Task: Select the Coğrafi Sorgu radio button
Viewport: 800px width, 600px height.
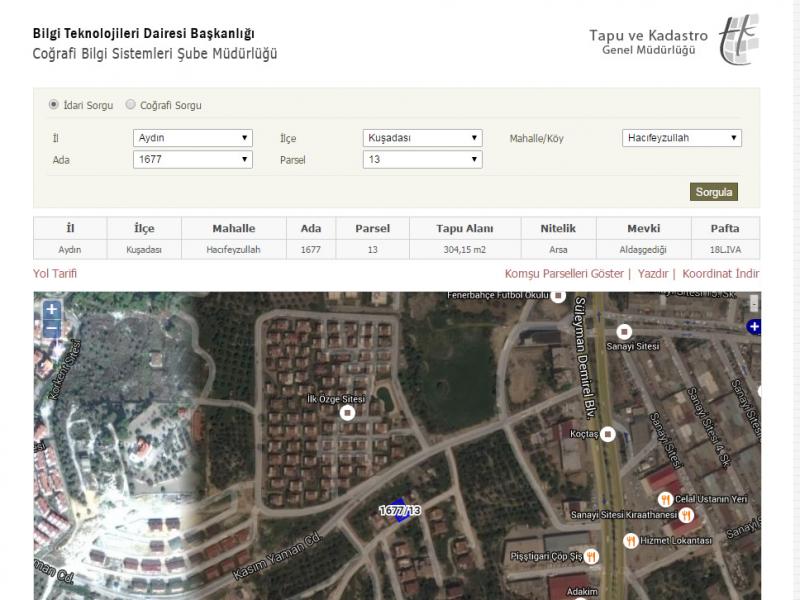Action: (x=131, y=104)
